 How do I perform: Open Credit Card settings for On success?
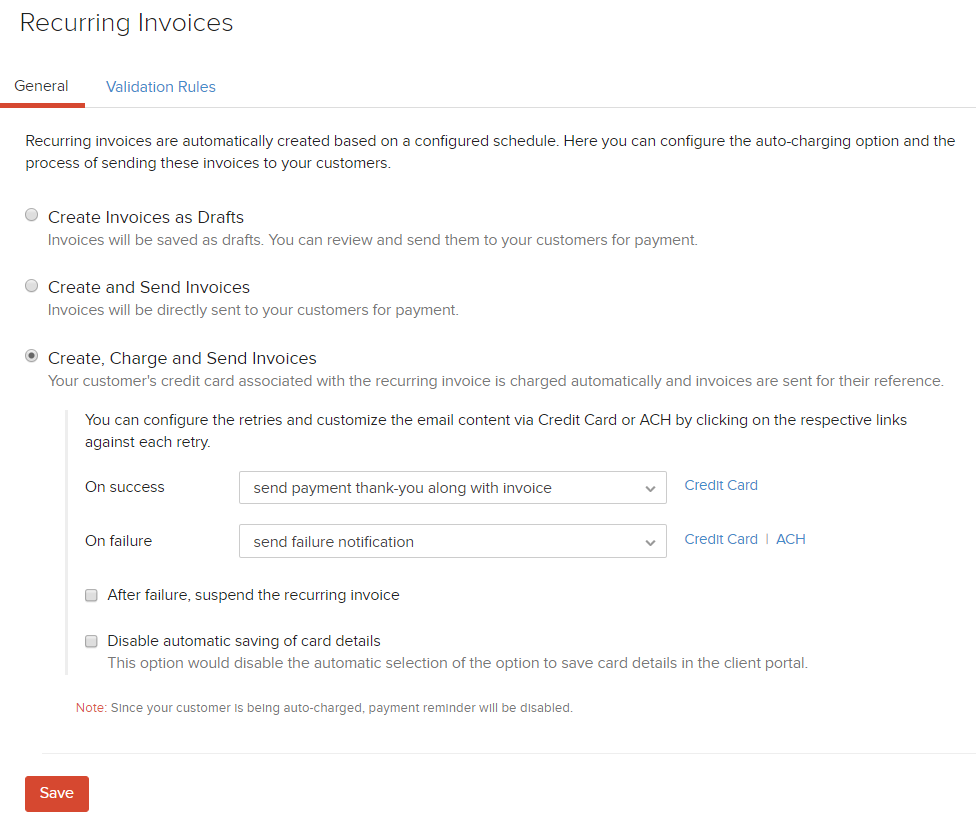coord(721,485)
